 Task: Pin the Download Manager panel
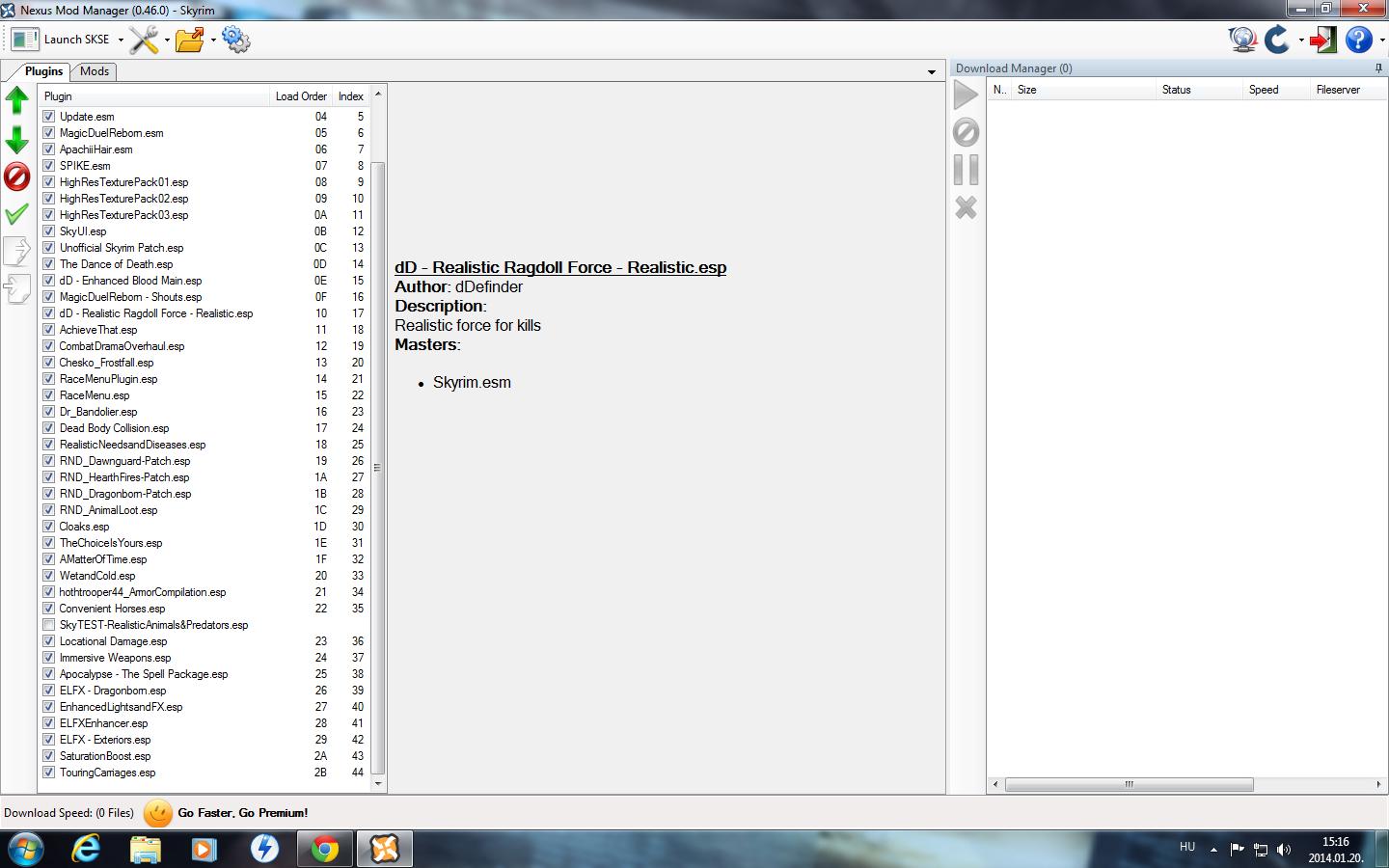click(x=1378, y=68)
